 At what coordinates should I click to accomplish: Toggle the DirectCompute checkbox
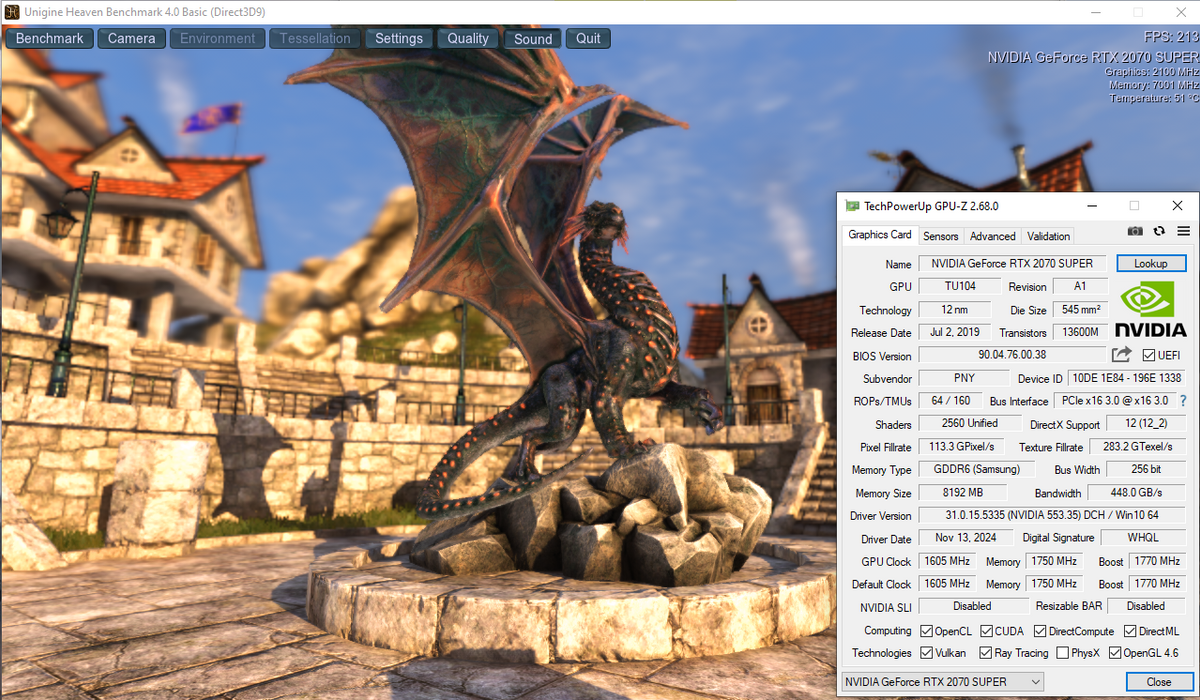pyautogui.click(x=1040, y=631)
